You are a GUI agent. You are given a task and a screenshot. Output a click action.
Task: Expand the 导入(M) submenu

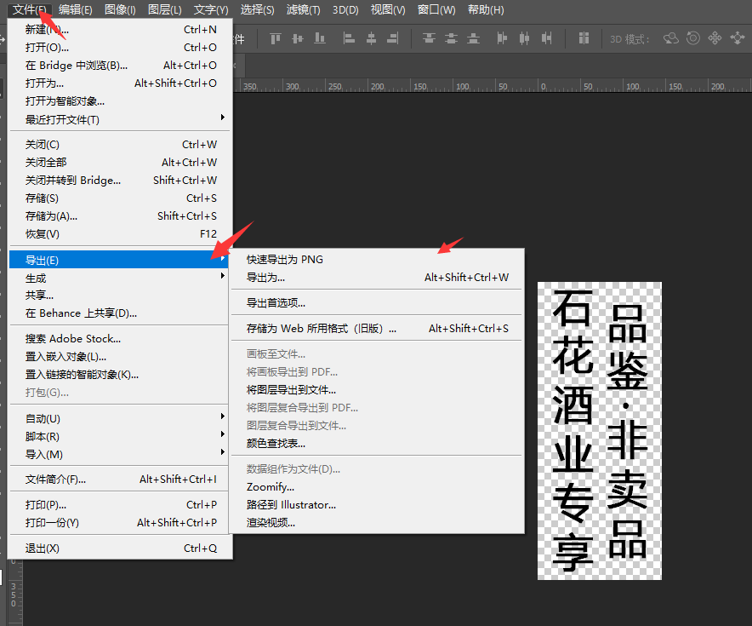120,454
